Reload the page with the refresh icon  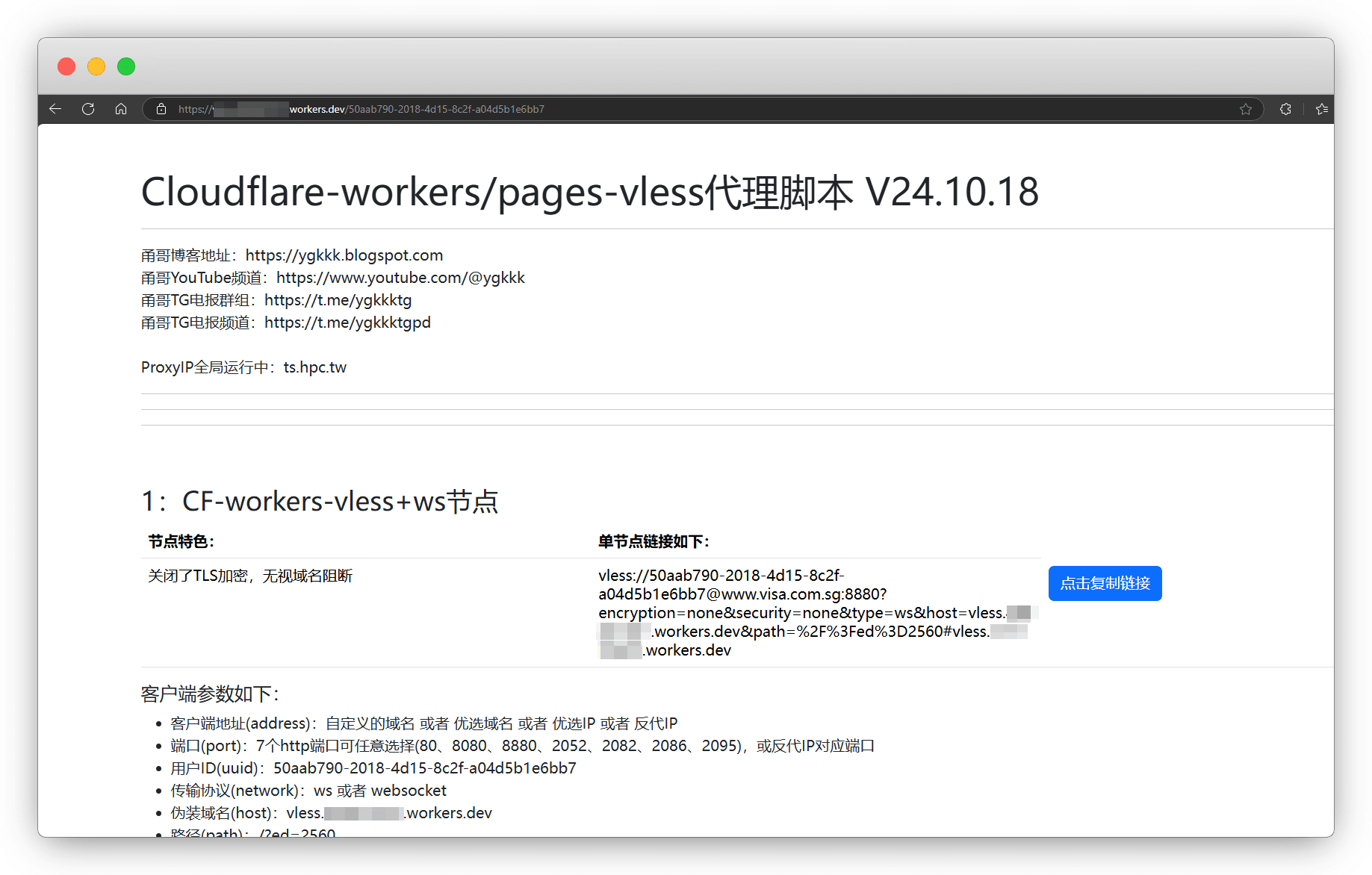point(88,109)
